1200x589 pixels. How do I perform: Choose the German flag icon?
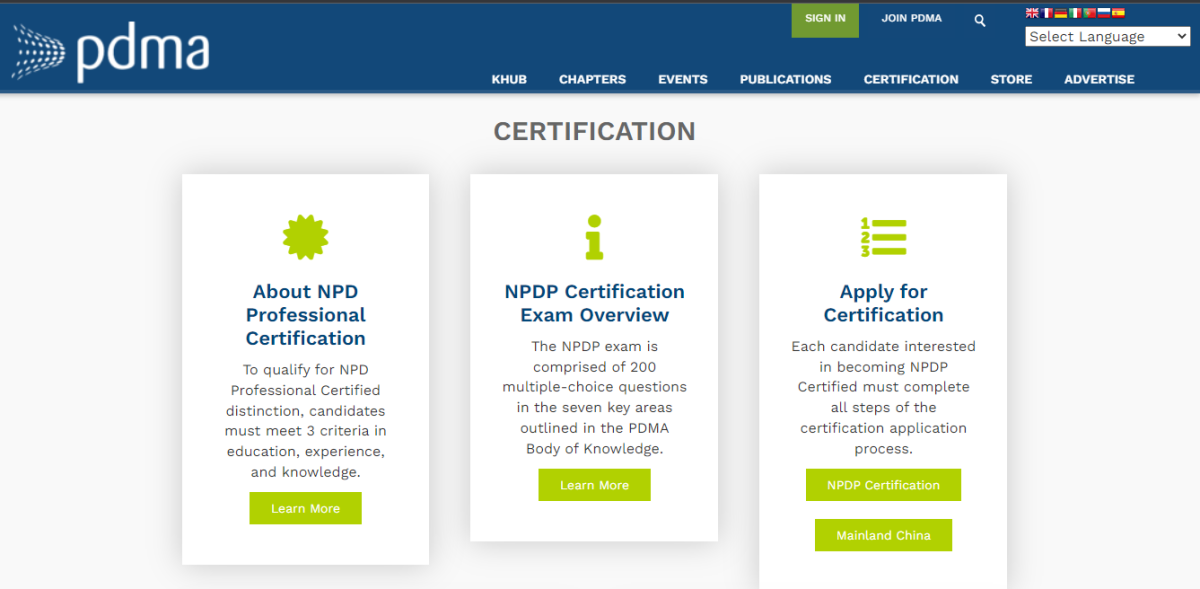(x=1061, y=13)
